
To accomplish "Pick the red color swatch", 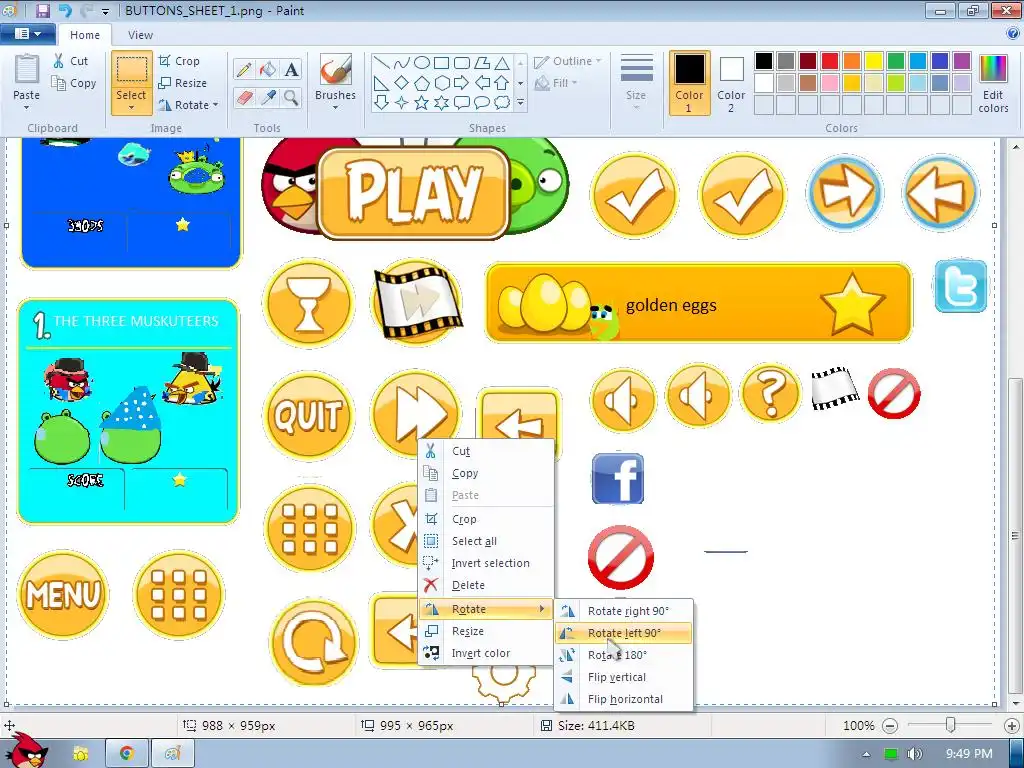I will pyautogui.click(x=830, y=61).
